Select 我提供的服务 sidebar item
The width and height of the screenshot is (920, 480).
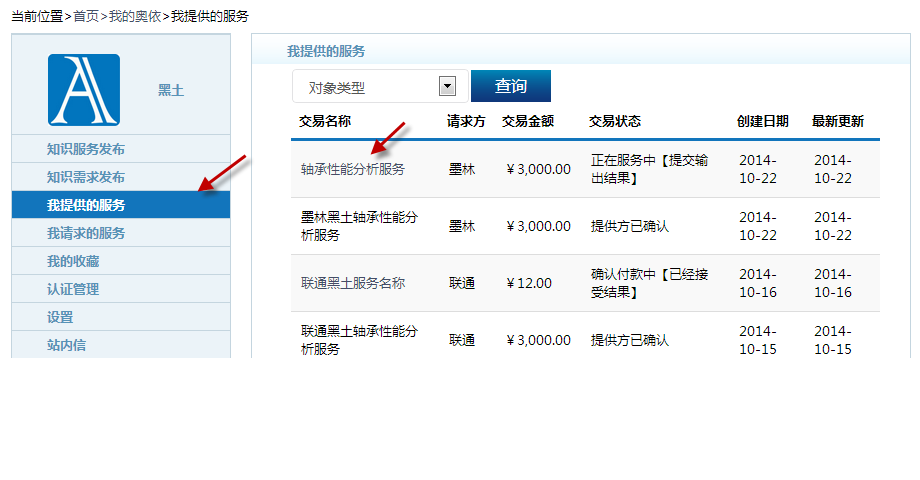(121, 205)
